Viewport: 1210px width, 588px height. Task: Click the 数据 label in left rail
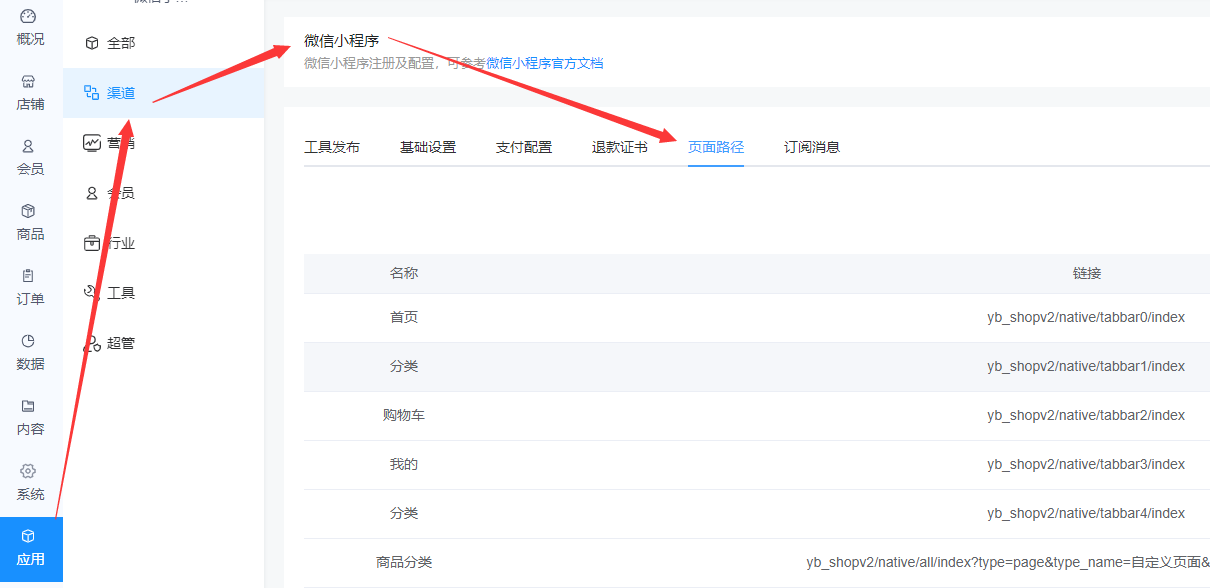[30, 364]
